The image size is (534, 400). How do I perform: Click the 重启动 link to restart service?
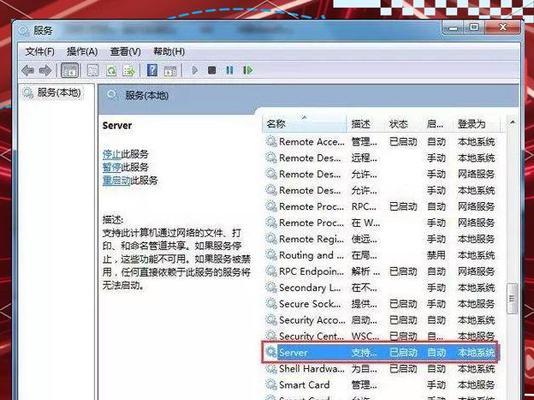[116, 180]
